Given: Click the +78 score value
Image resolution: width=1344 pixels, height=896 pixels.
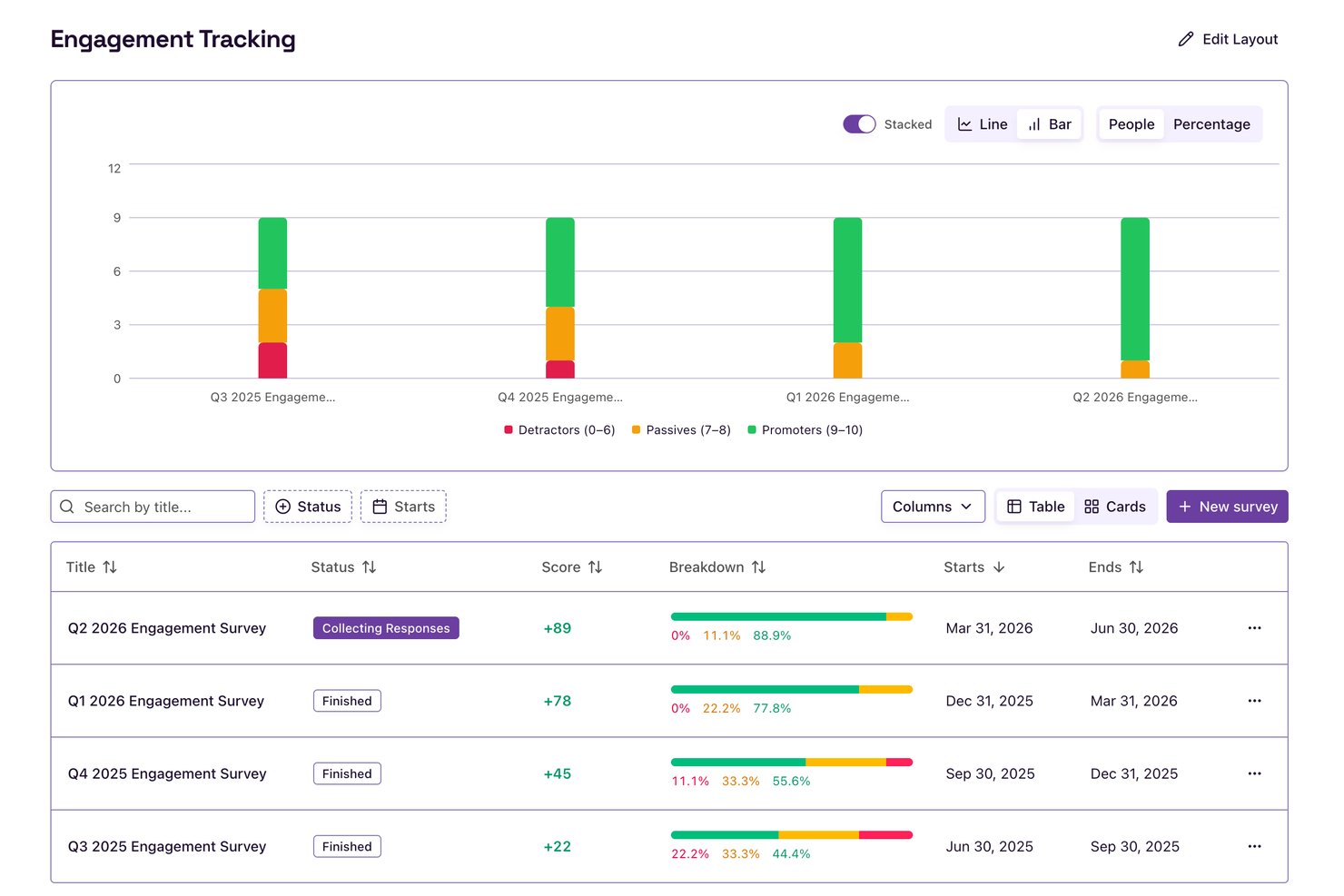Looking at the screenshot, I should pyautogui.click(x=558, y=701).
